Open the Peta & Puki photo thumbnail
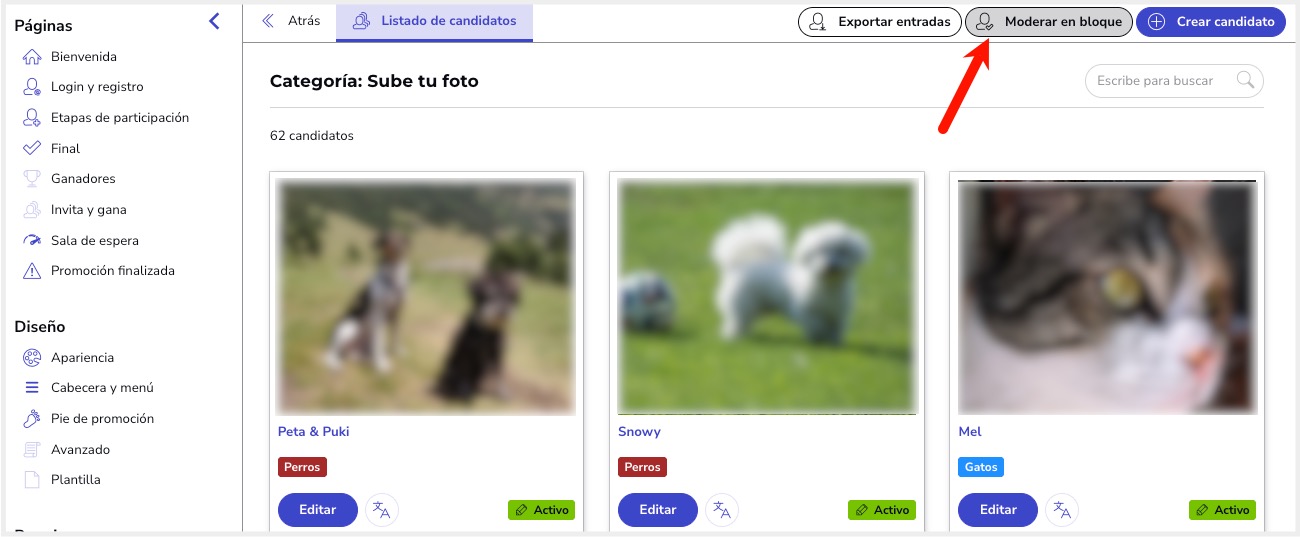Screen dimensions: 1300x537 [427, 297]
